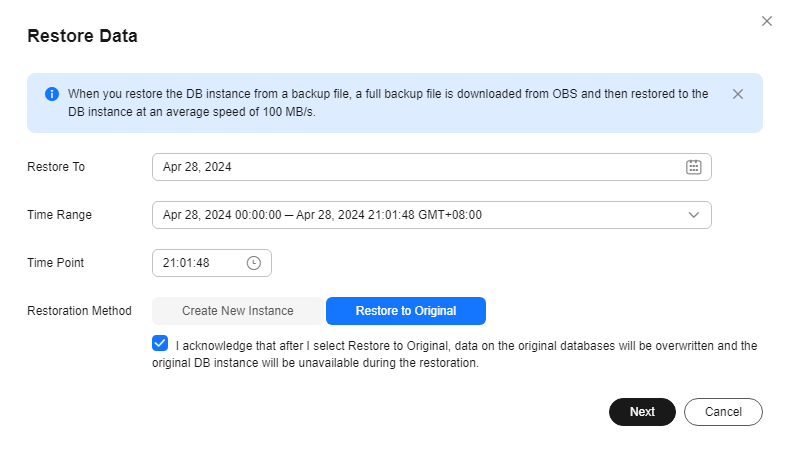Select Restore to Original method
Image resolution: width=790 pixels, height=450 pixels.
coord(406,311)
